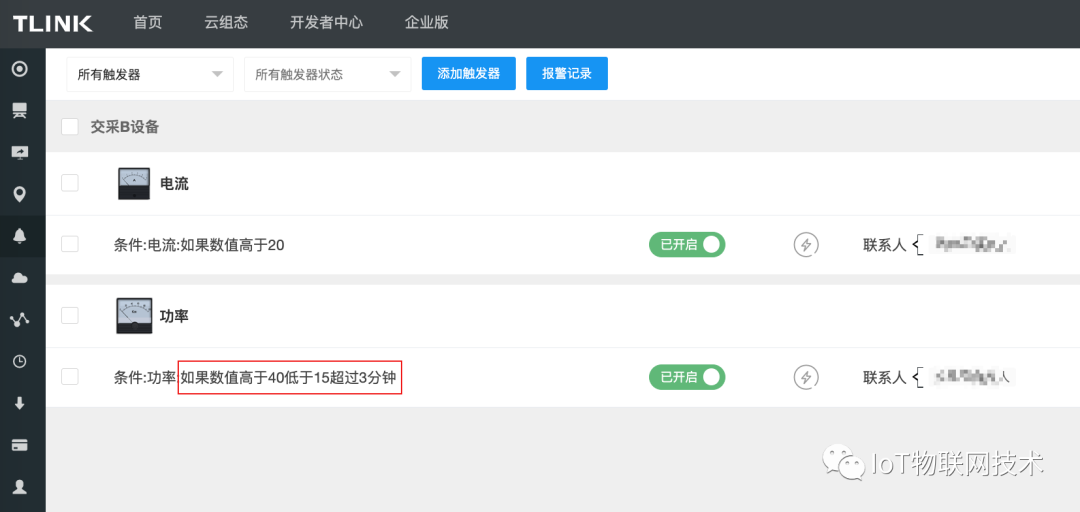Open the cloud icon in sidebar
The width and height of the screenshot is (1080, 512).
[19, 277]
